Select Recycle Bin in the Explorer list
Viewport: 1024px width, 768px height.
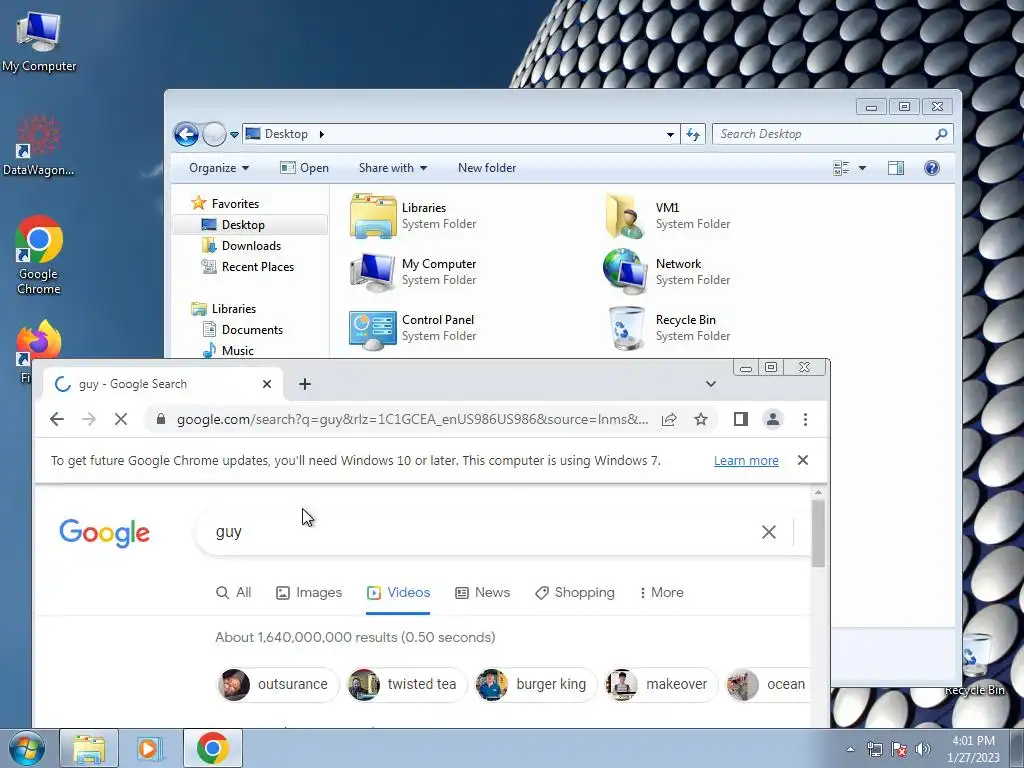tap(667, 328)
